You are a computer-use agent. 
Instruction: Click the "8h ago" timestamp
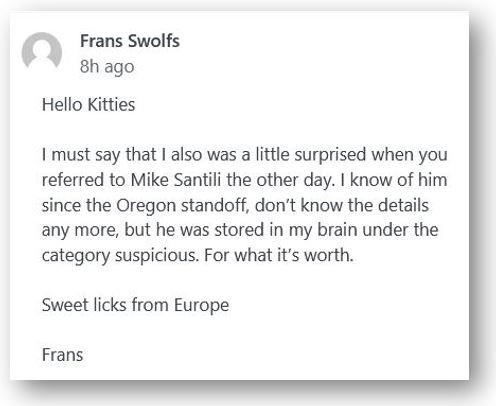(x=107, y=67)
